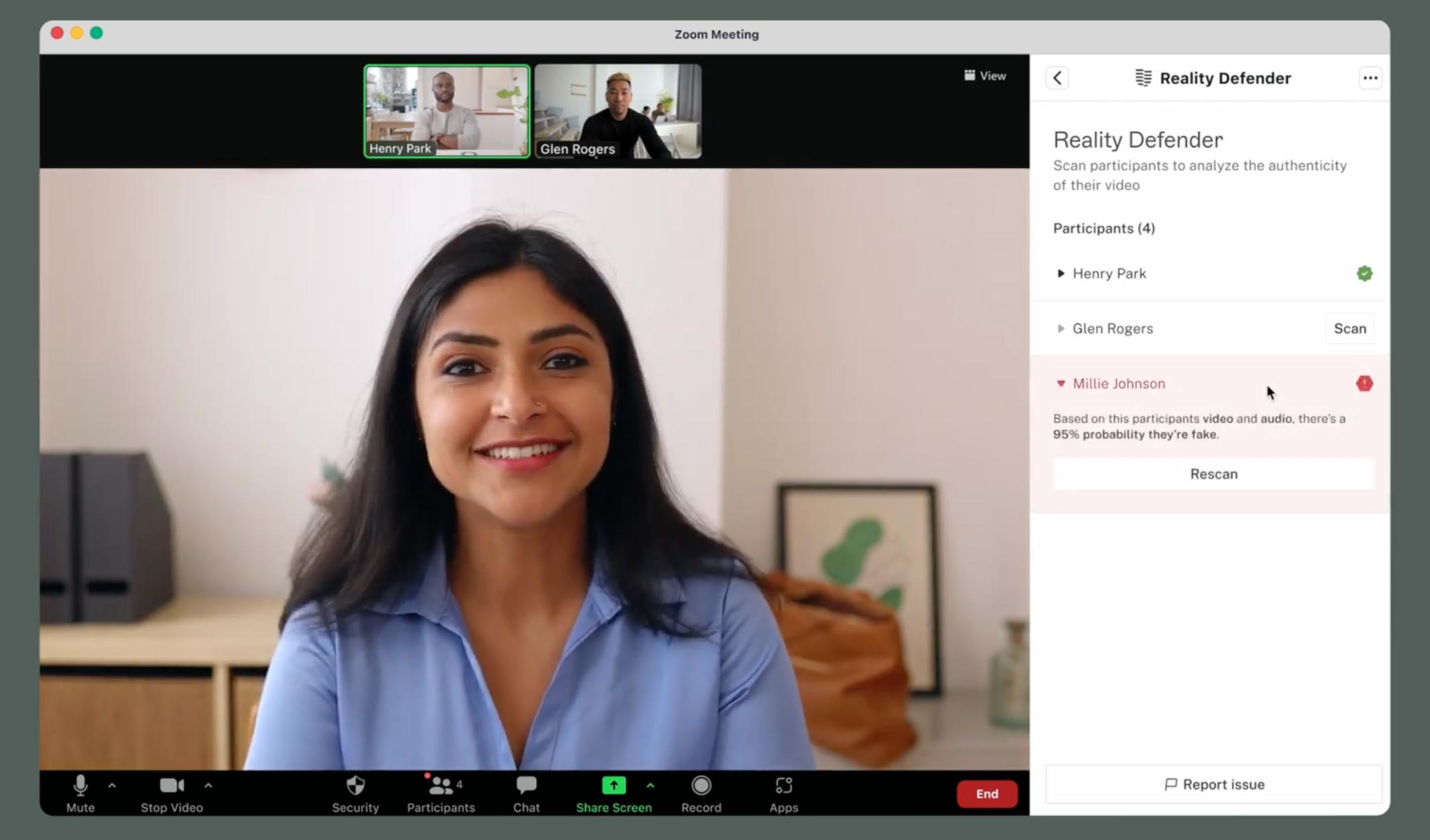Expand Glen Rogers participant row

click(x=1061, y=329)
